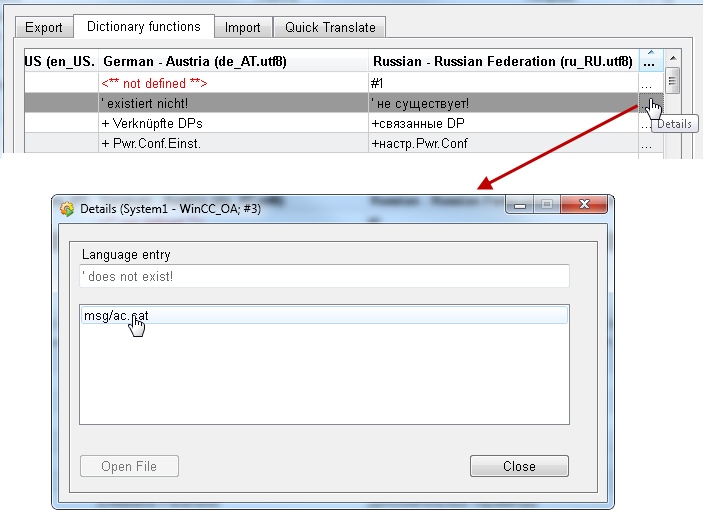
Task: Click the Close button in Details
Action: tap(519, 466)
